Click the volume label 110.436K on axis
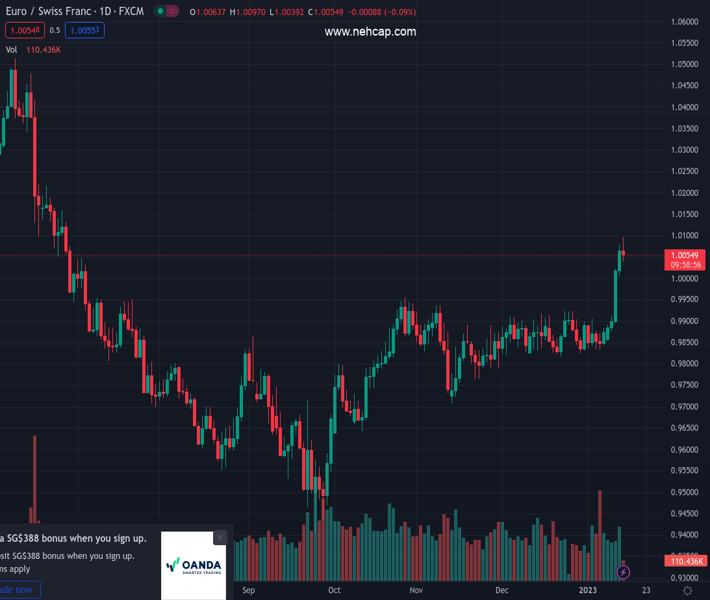Viewport: 710px width, 600px height. [x=685, y=561]
